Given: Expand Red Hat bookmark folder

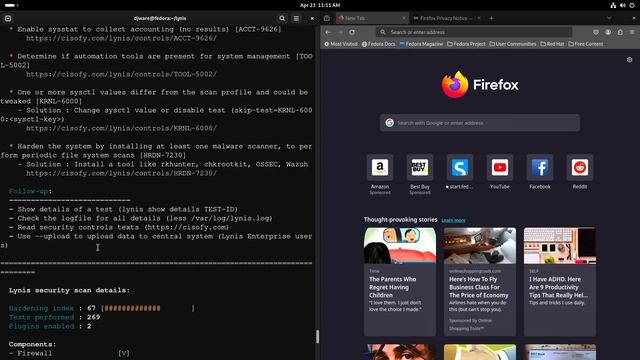Looking at the screenshot, I should click(x=552, y=44).
